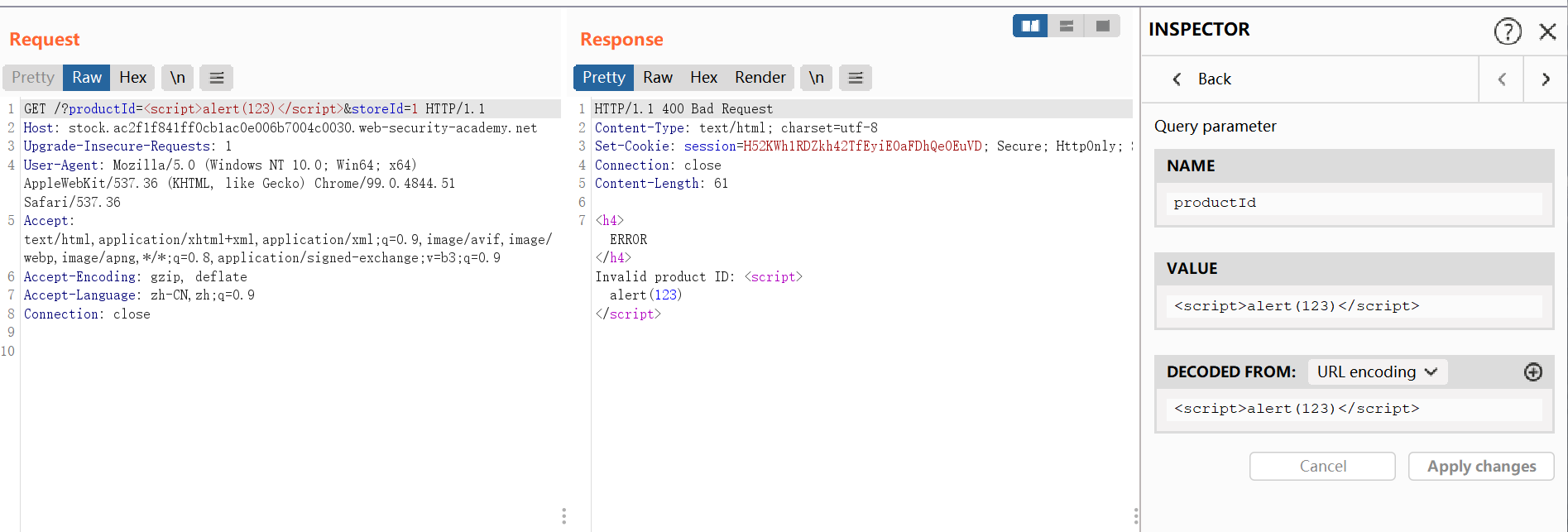Click the Back chevron in Inspector
This screenshot has height=532, width=1568.
pyautogui.click(x=1177, y=79)
